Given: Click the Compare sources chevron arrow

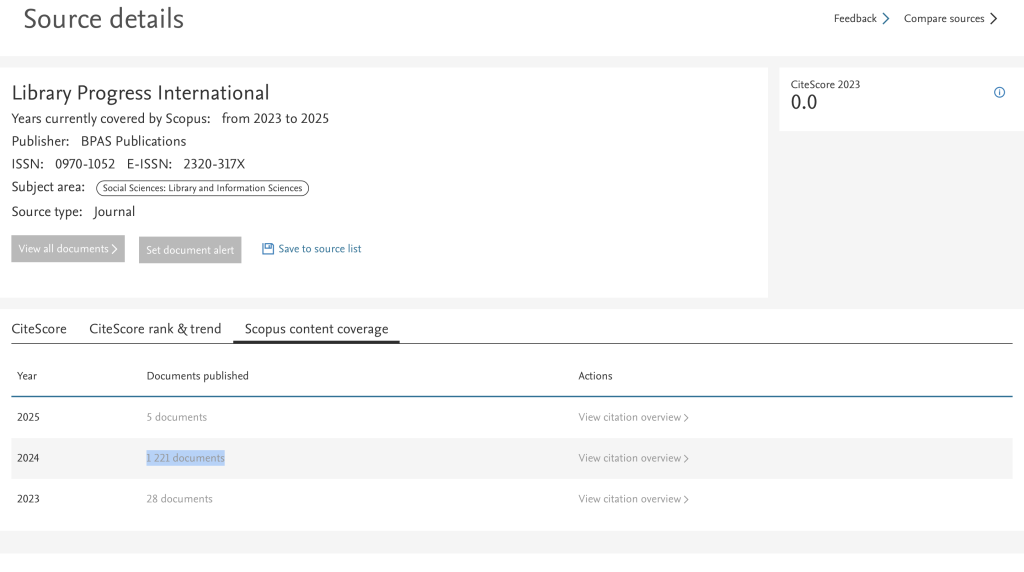Looking at the screenshot, I should [x=993, y=18].
